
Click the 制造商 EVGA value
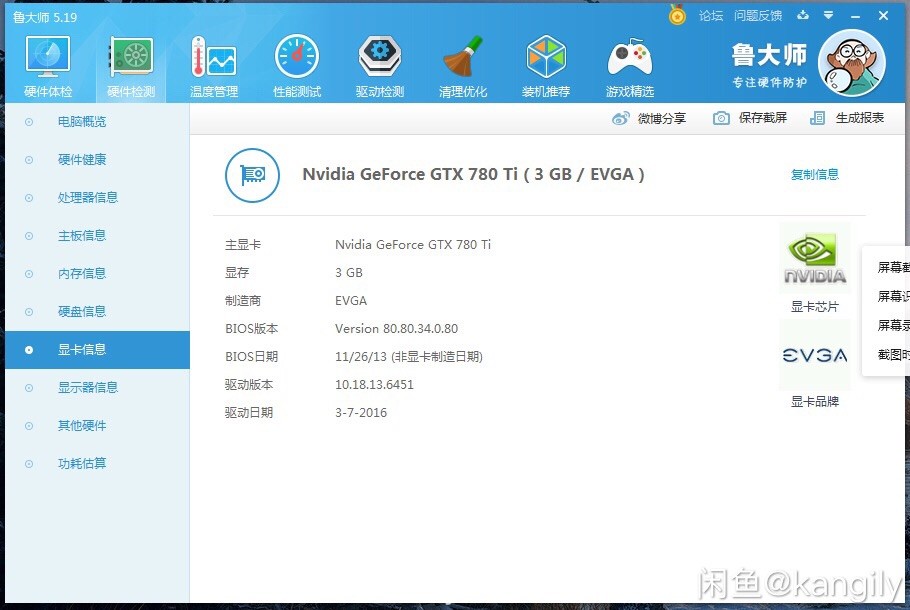(351, 301)
